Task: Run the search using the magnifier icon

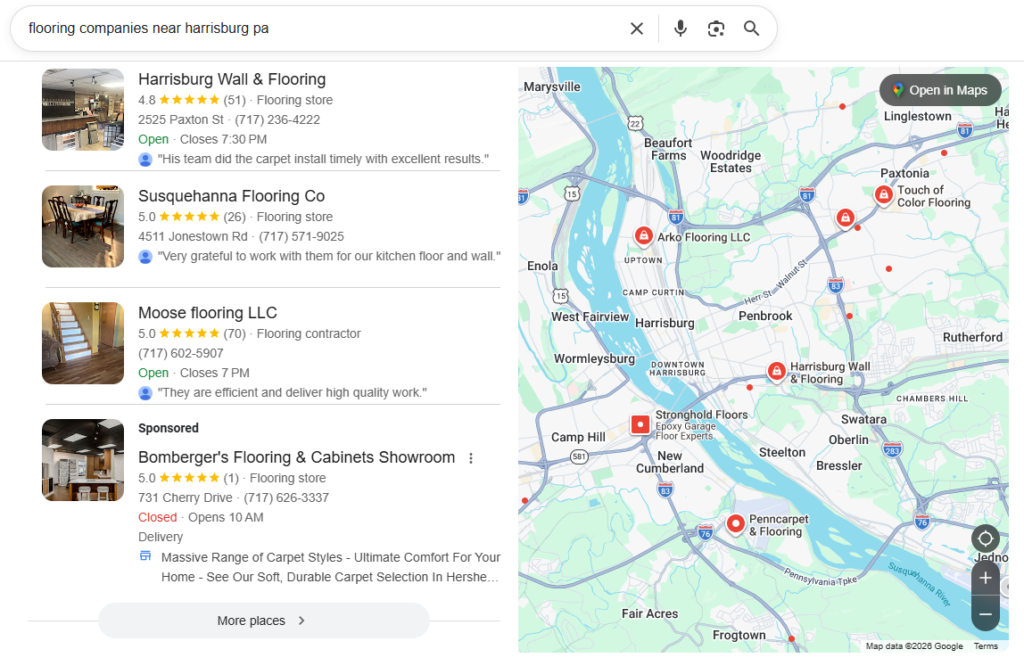Action: pyautogui.click(x=751, y=29)
